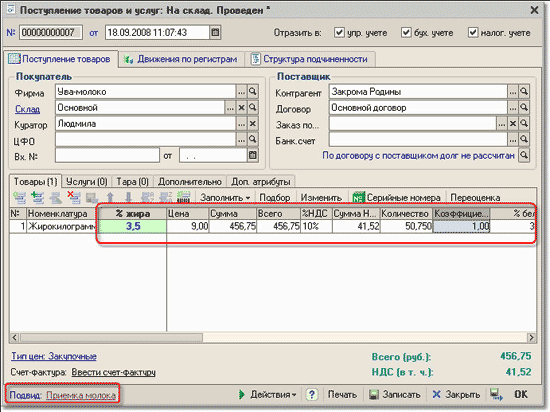550x412 pixels.
Task: Toggle the налог. учете checkbox
Action: [472, 33]
